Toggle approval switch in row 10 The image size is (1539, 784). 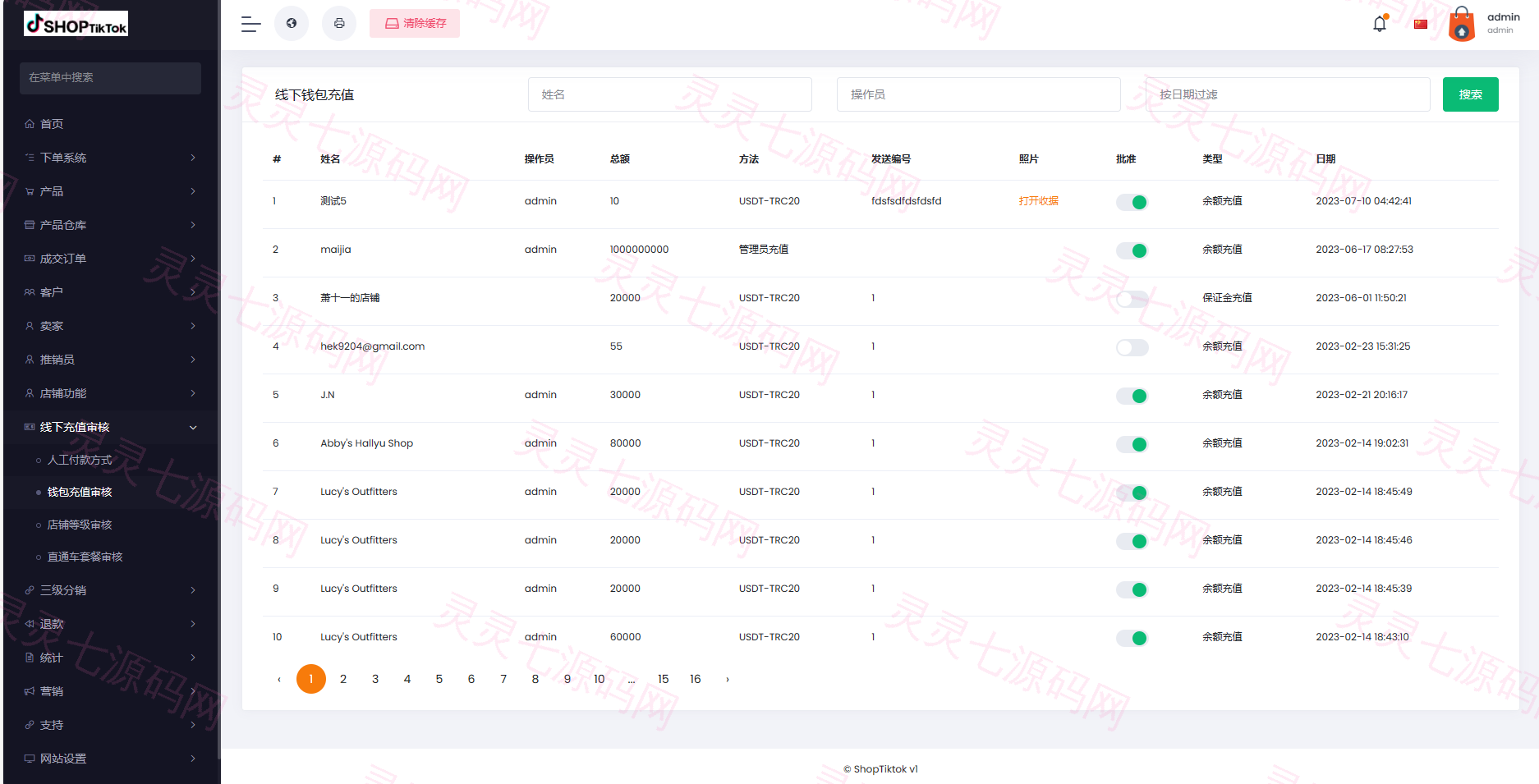click(x=1132, y=638)
